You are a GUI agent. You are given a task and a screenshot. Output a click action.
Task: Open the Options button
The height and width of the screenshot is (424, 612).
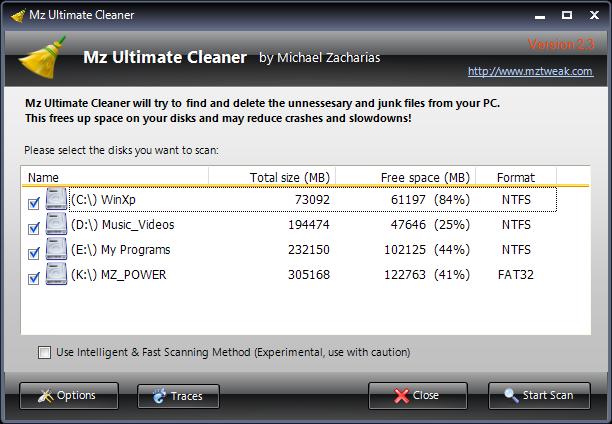pos(67,396)
